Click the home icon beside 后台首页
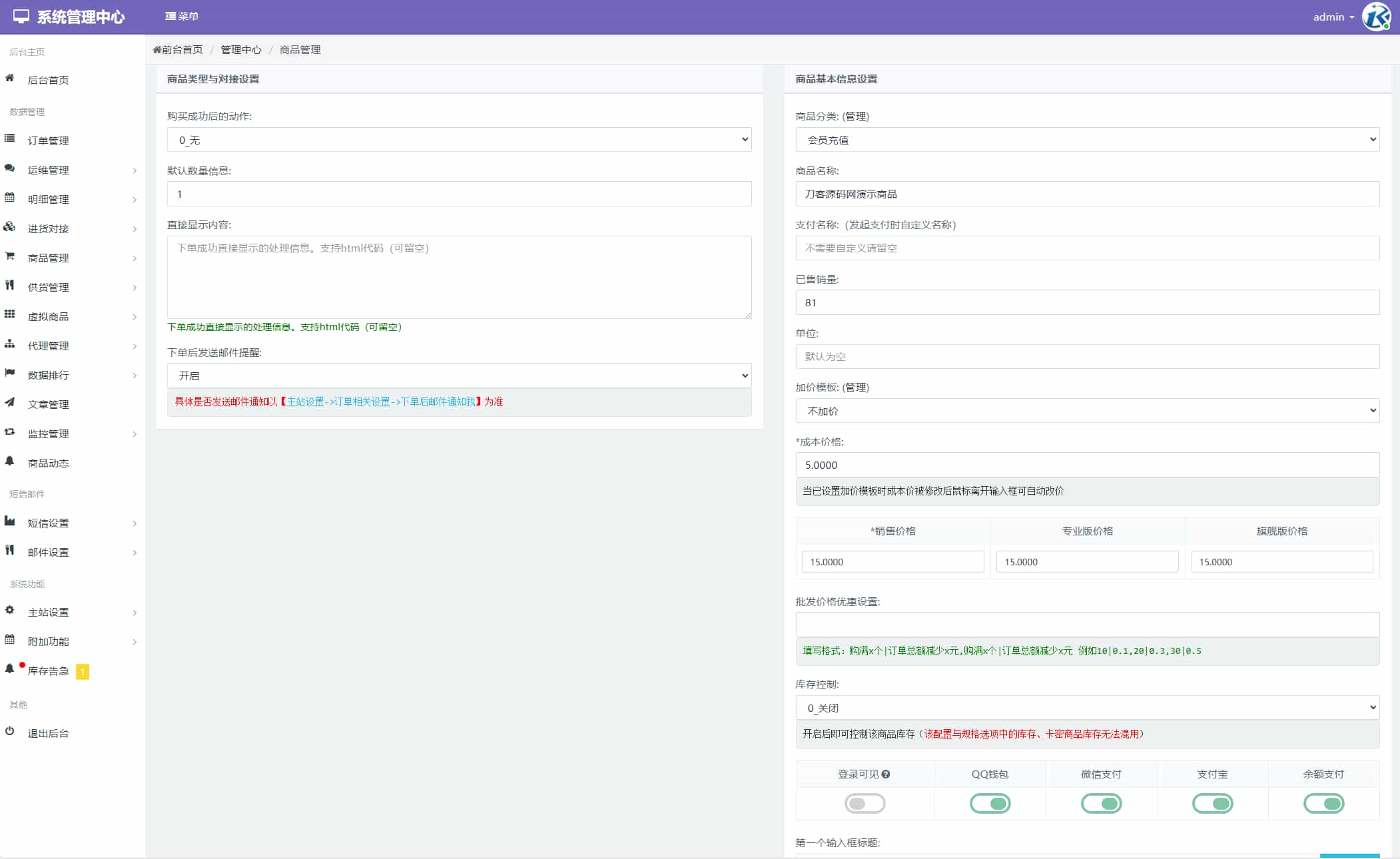This screenshot has height=859, width=1400. [10, 79]
